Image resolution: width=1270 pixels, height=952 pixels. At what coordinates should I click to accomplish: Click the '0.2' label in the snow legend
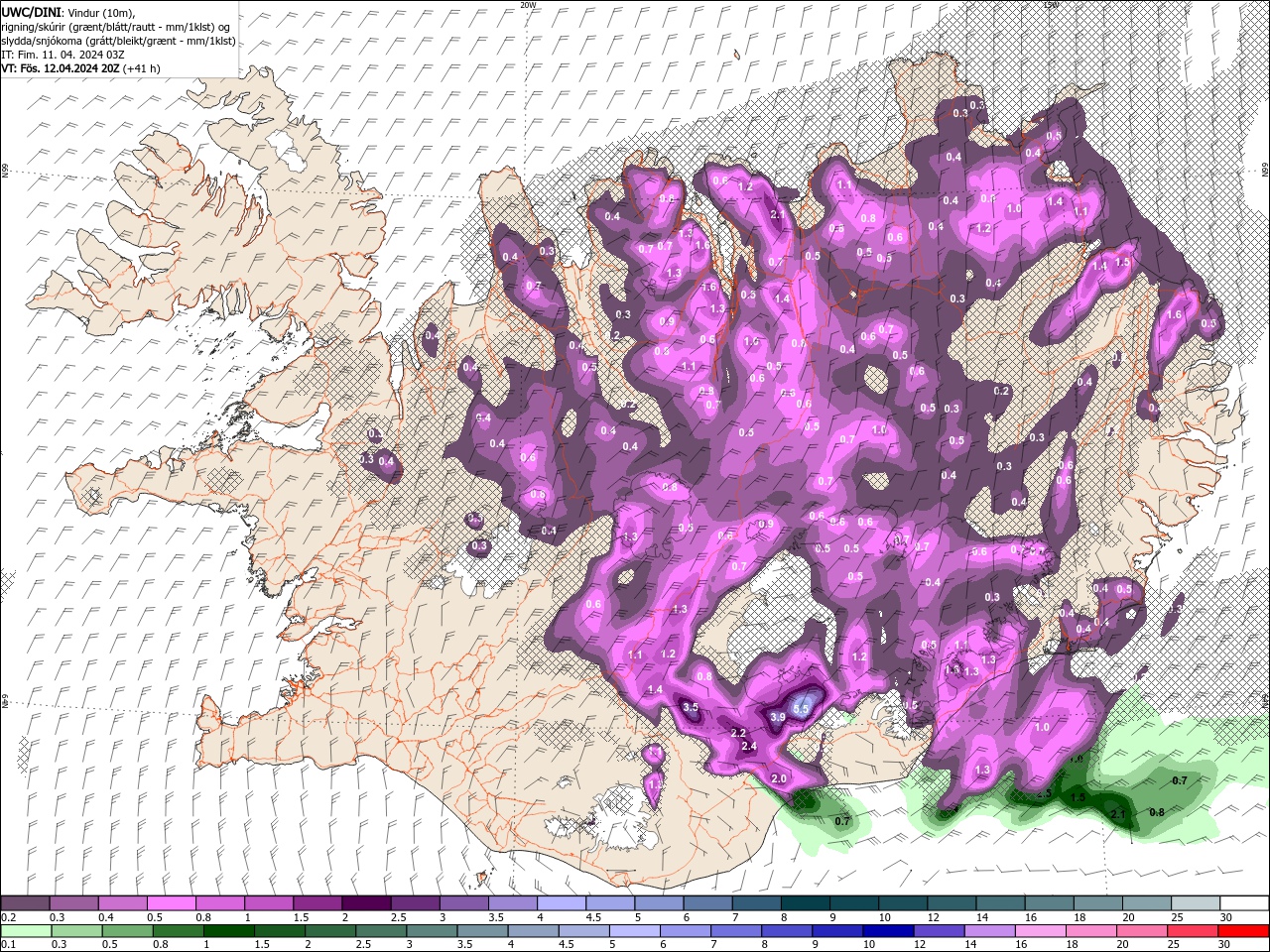(x=7, y=917)
